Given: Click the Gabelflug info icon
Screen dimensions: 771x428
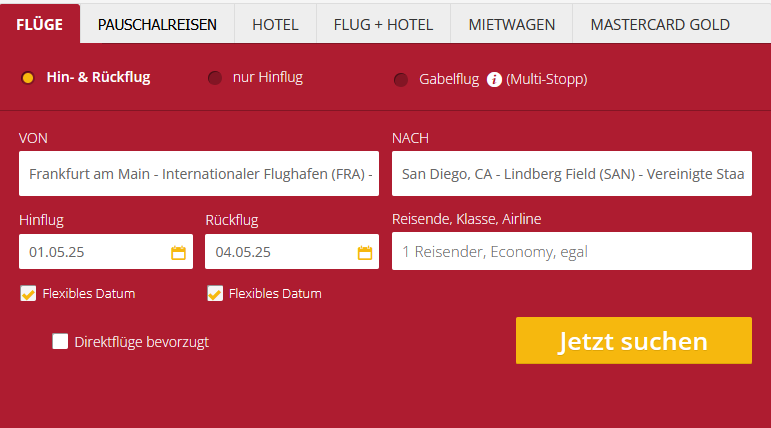Looking at the screenshot, I should tap(494, 79).
